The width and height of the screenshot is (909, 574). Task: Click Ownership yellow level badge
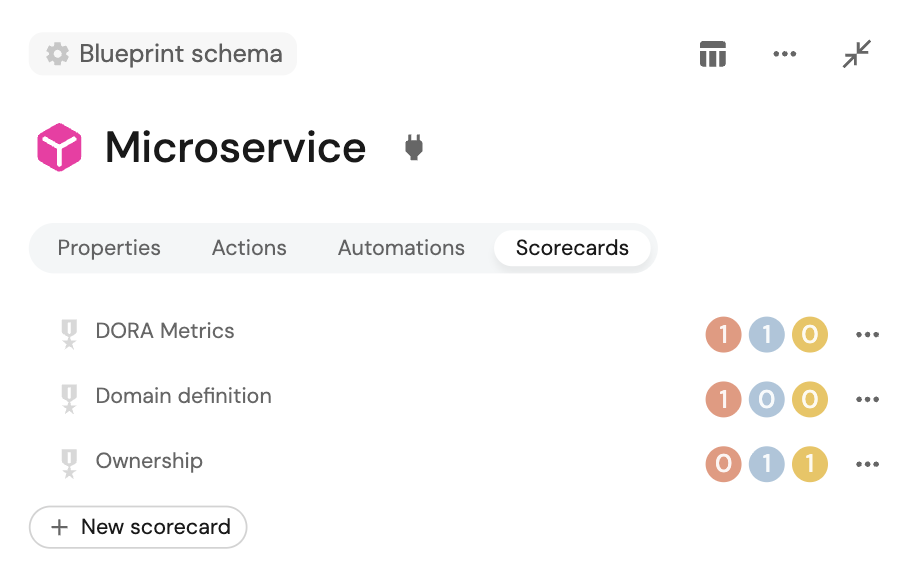810,465
